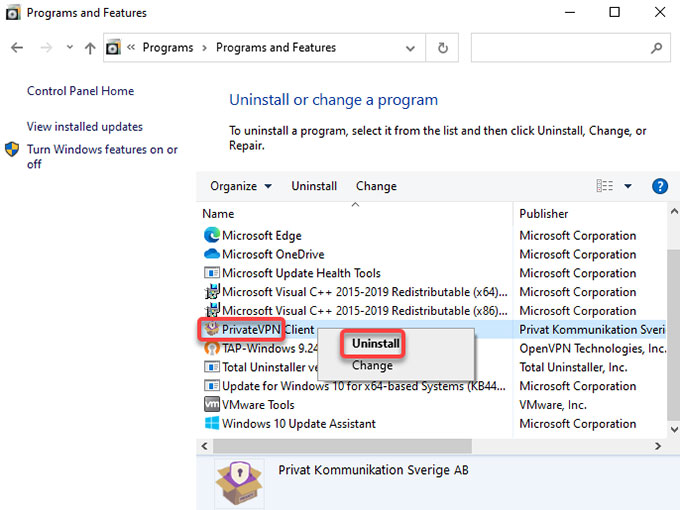Click the PrivateVPN Client icon
The image size is (680, 510).
212,329
